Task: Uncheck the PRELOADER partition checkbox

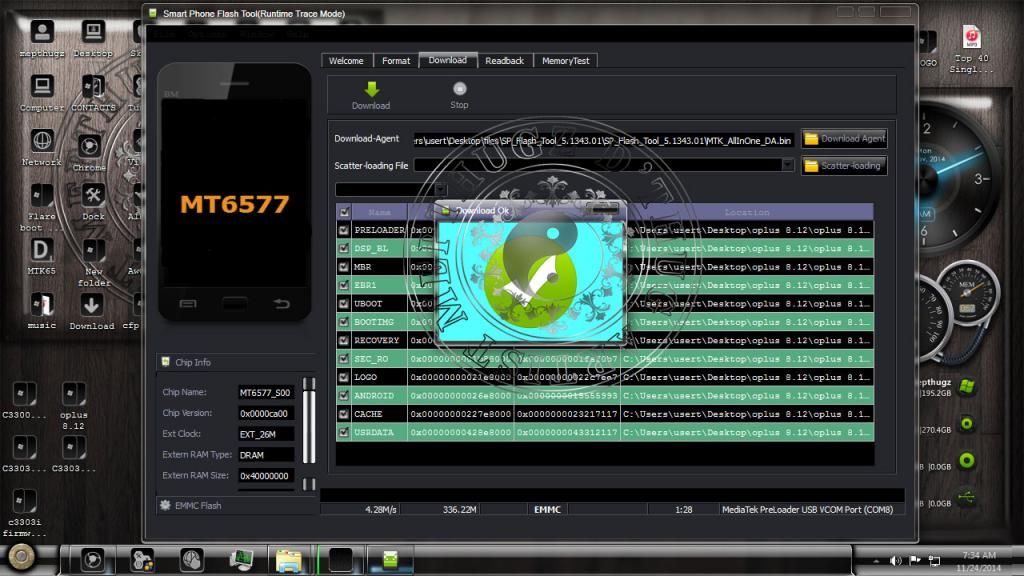Action: click(344, 230)
